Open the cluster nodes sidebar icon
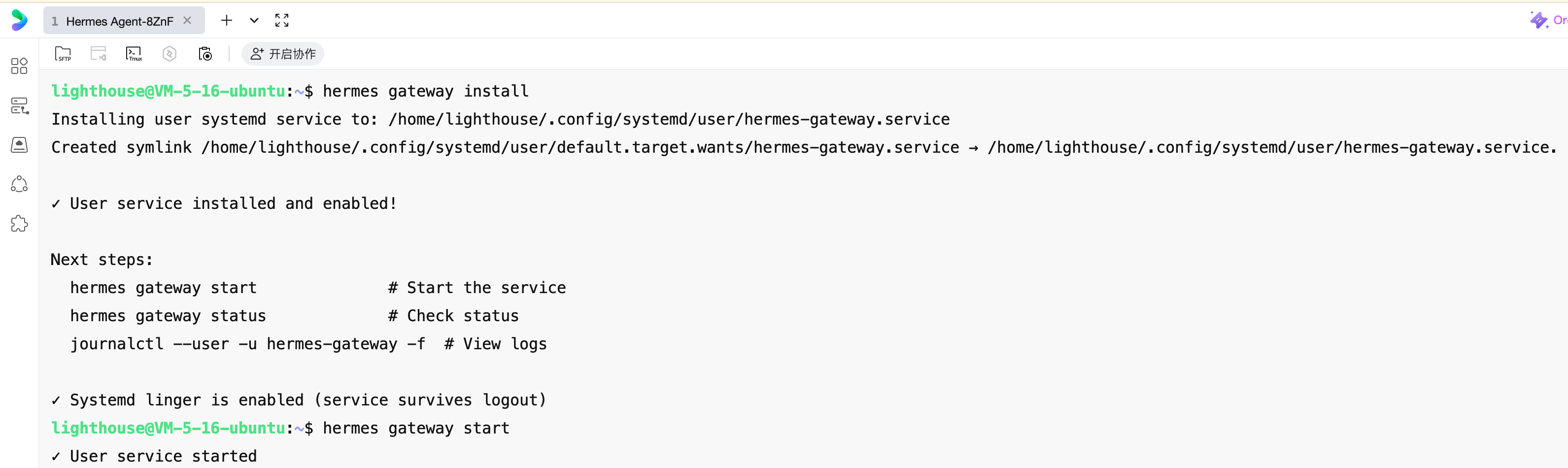Screen dimensions: 1568x468 pyautogui.click(x=20, y=184)
